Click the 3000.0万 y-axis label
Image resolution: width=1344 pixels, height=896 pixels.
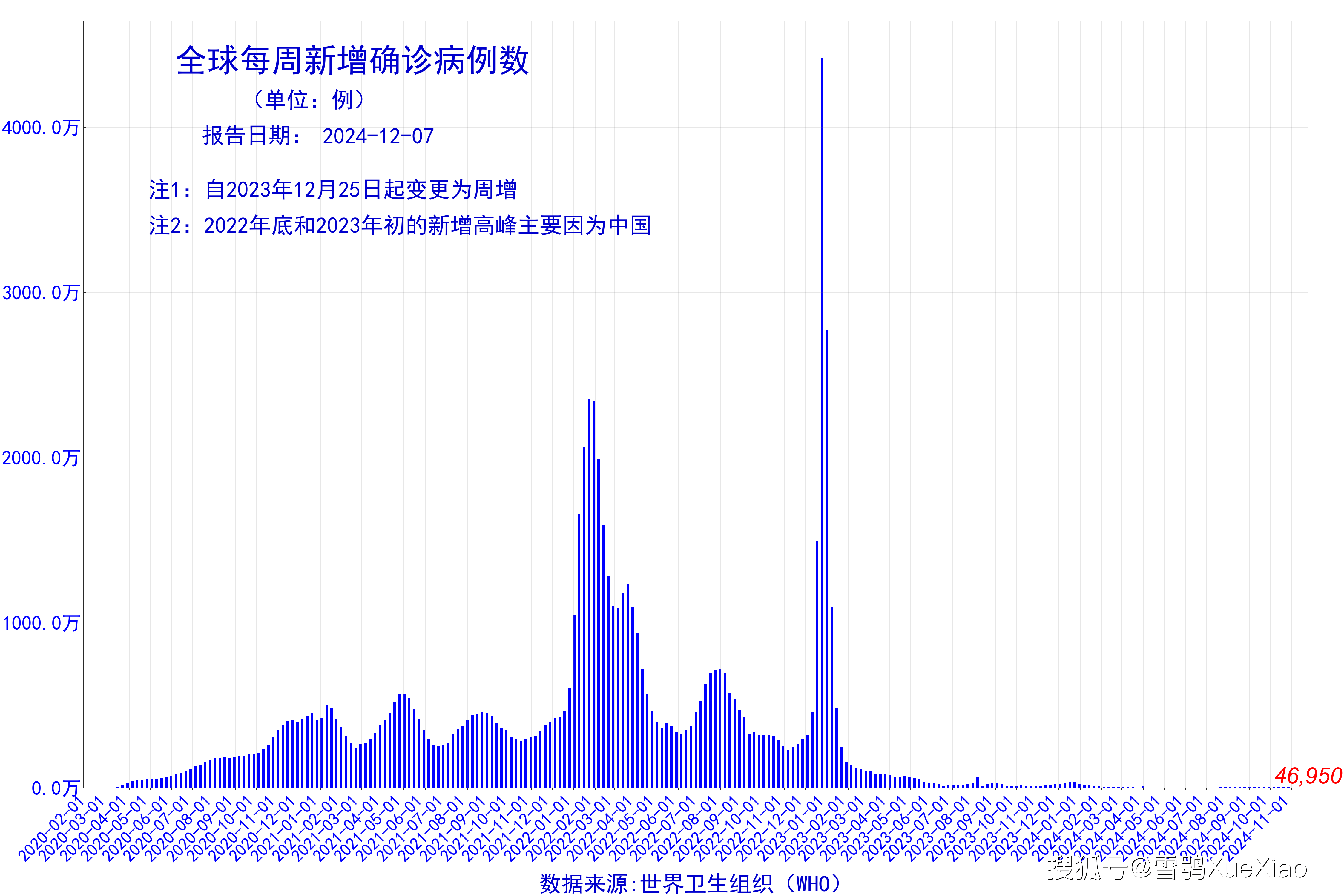[x=41, y=293]
